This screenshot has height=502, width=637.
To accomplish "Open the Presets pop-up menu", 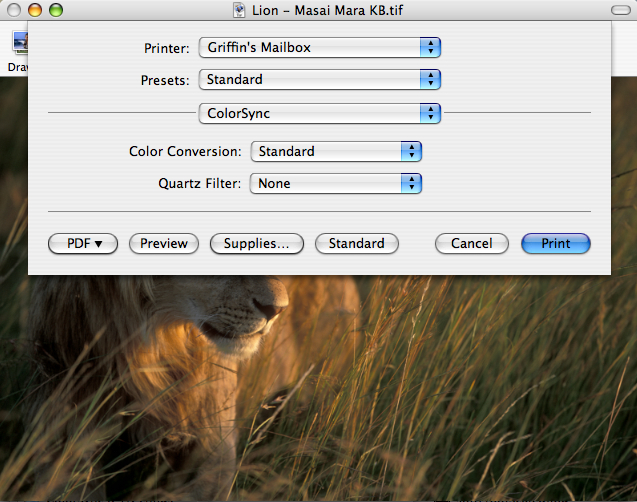I will pyautogui.click(x=319, y=79).
